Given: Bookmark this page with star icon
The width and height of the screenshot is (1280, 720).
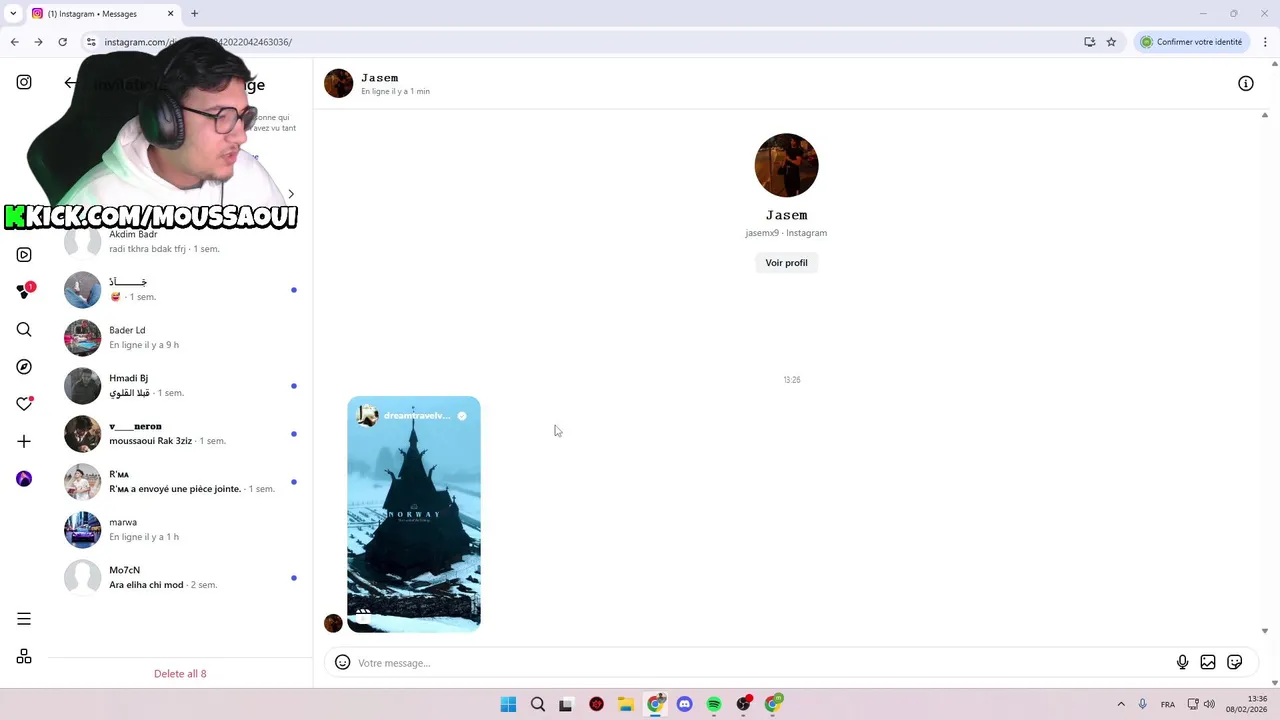Looking at the screenshot, I should 1111,42.
